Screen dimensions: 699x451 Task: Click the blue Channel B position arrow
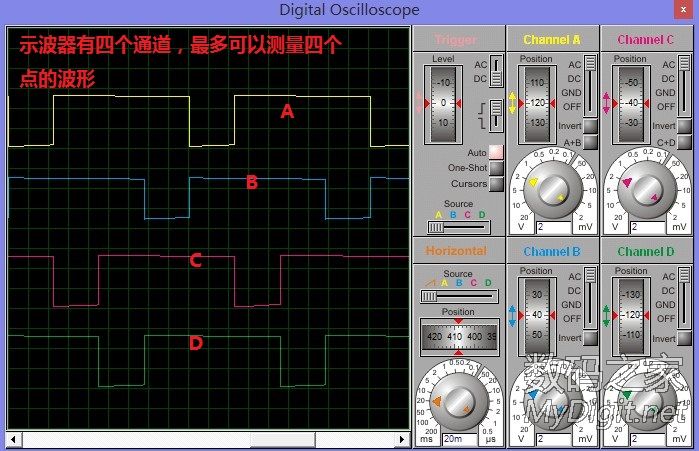coord(513,316)
